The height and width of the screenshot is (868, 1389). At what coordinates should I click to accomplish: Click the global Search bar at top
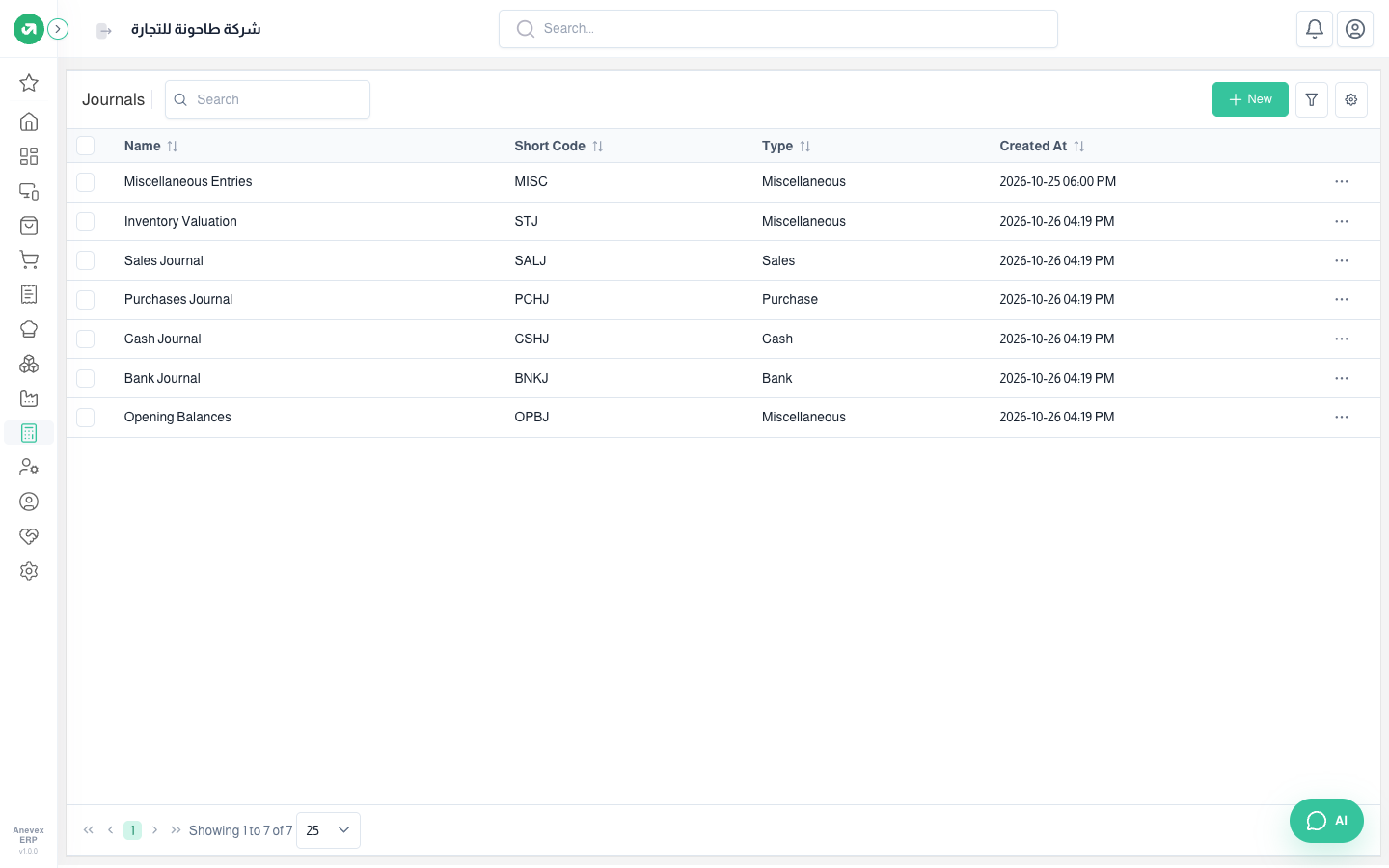click(x=778, y=29)
